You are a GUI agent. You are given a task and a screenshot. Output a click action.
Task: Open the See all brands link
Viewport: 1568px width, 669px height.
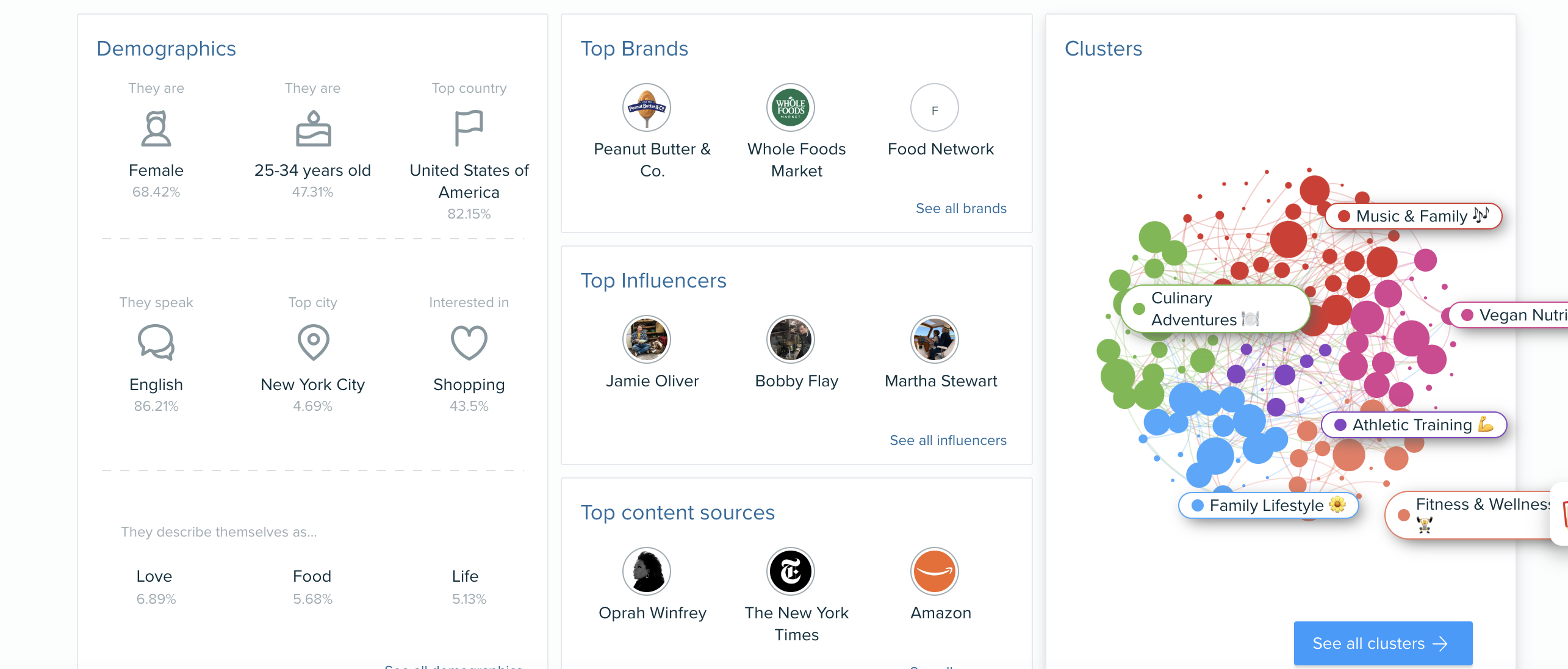961,209
